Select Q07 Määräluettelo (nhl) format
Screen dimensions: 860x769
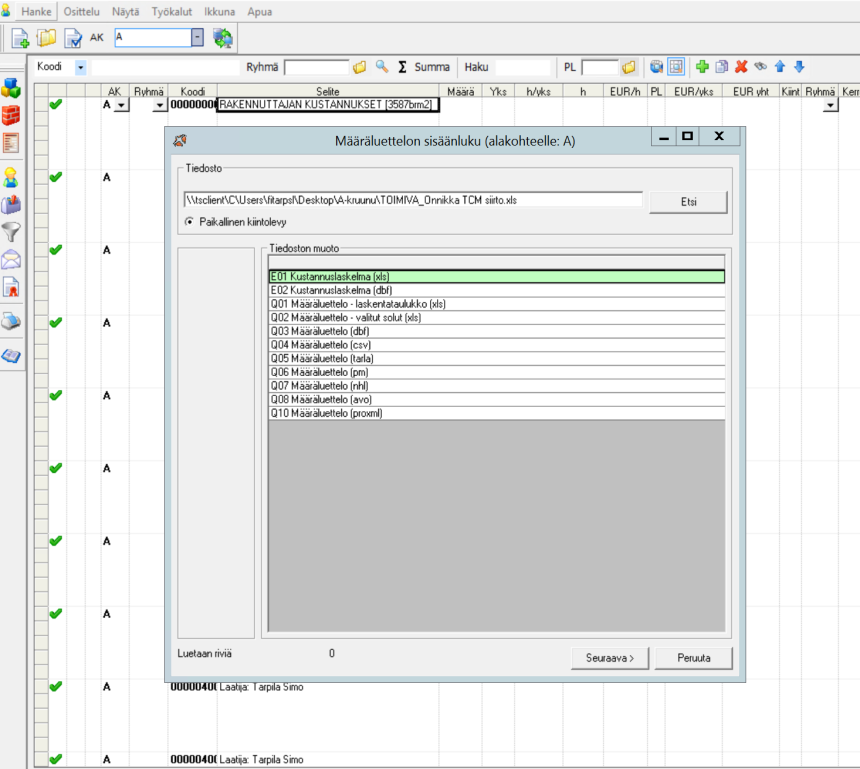[x=496, y=386]
